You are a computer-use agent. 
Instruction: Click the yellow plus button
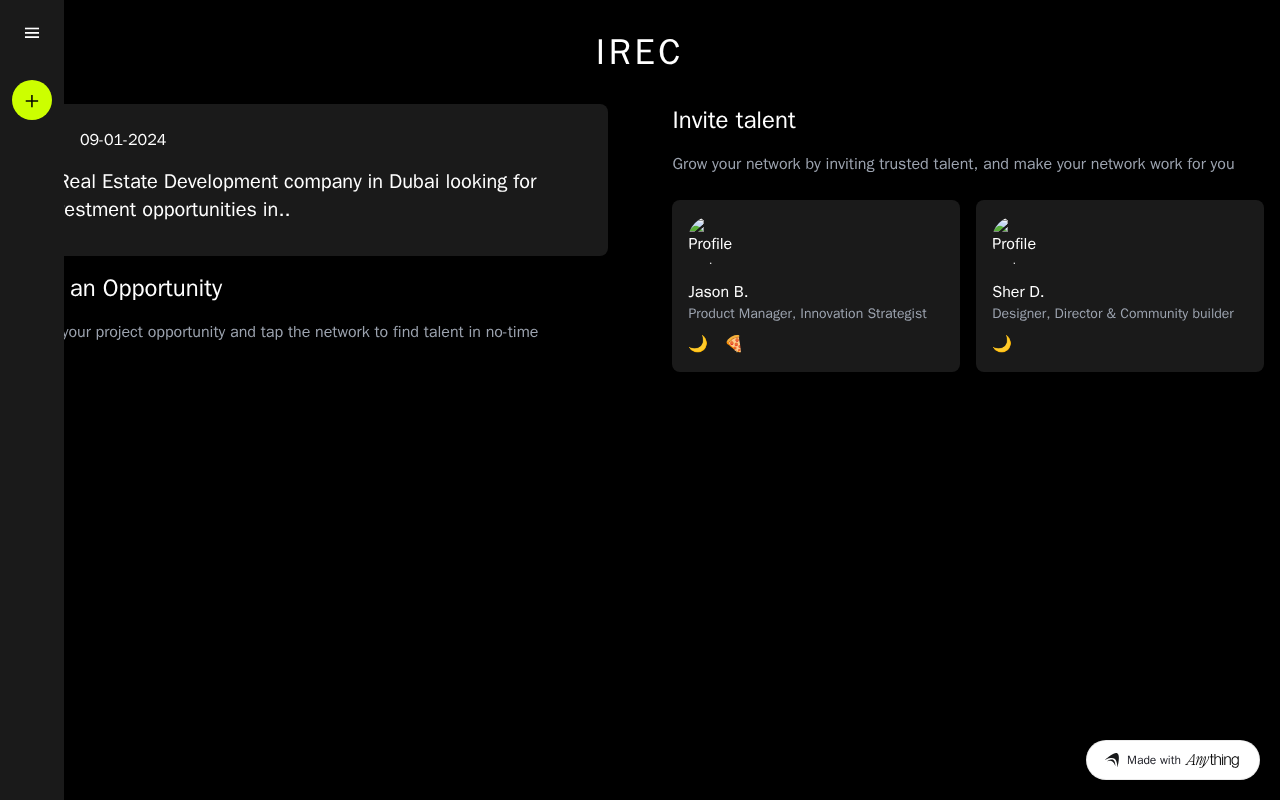click(x=32, y=100)
